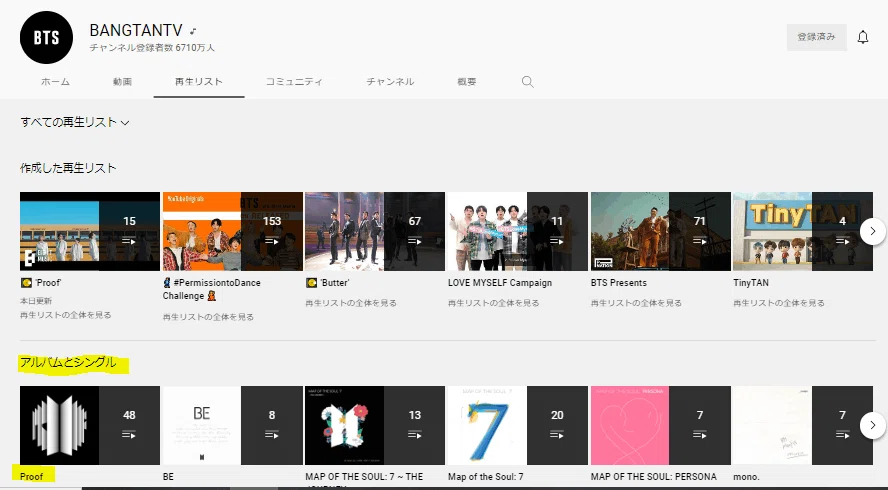Click playlist icon on 'Butter' 67-video thumbnail
888x490 pixels.
(x=415, y=241)
